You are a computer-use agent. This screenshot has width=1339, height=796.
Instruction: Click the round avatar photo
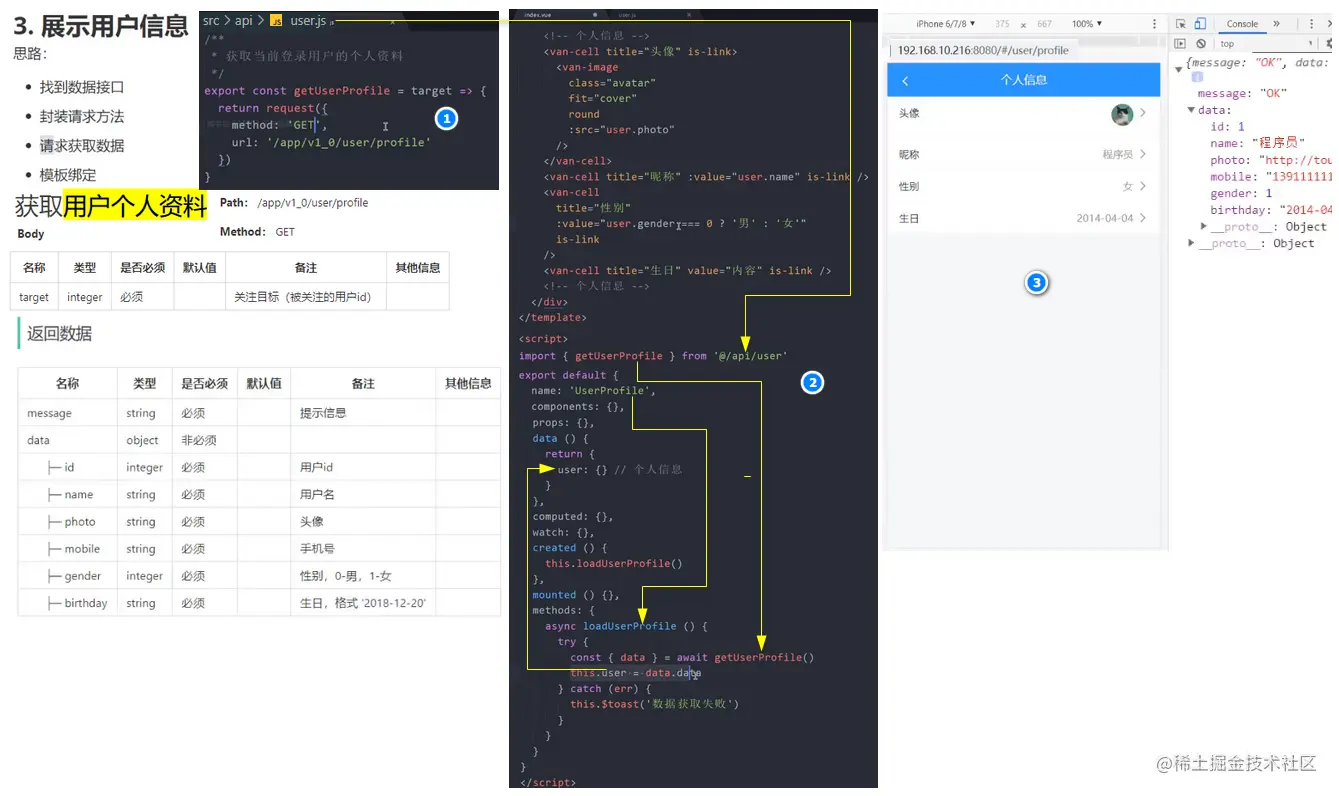pyautogui.click(x=1122, y=114)
